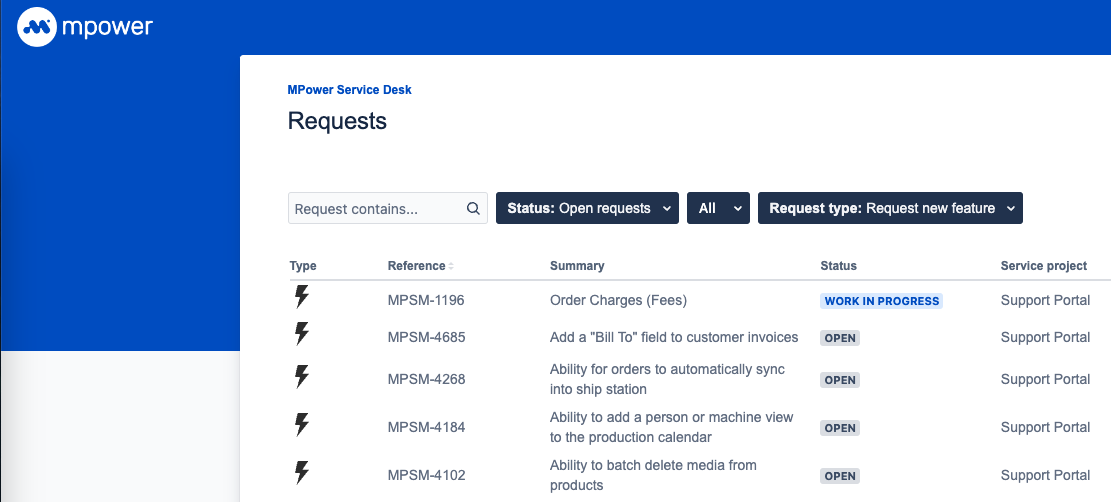Click Support Portal for MPSM-4102
1111x502 pixels.
(1045, 475)
